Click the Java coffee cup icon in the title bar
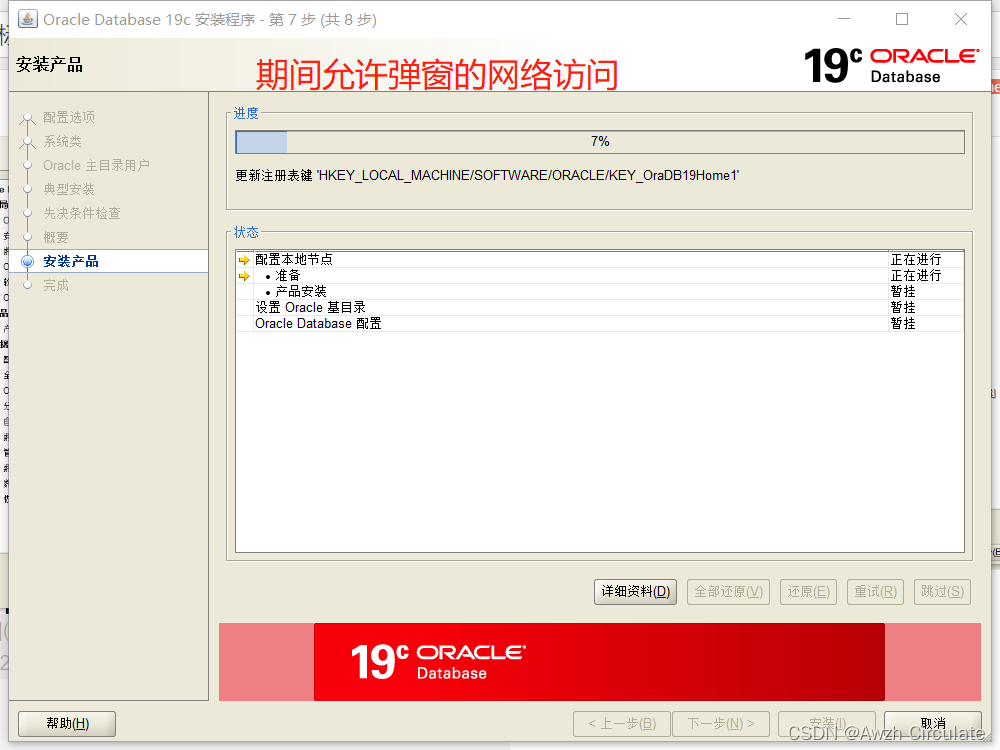1000x750 pixels. (27, 18)
